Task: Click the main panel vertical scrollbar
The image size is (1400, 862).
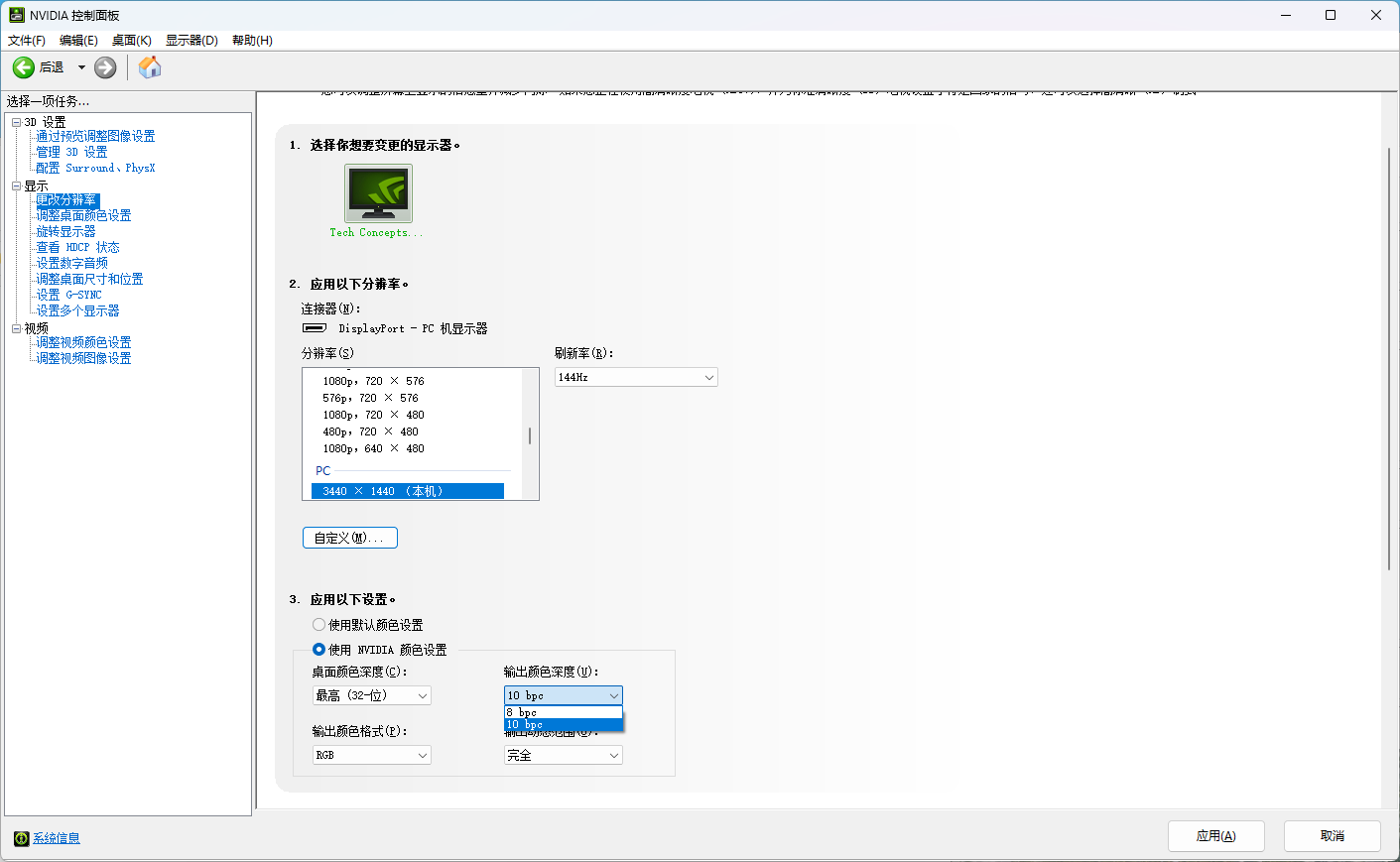Action: click(1388, 359)
